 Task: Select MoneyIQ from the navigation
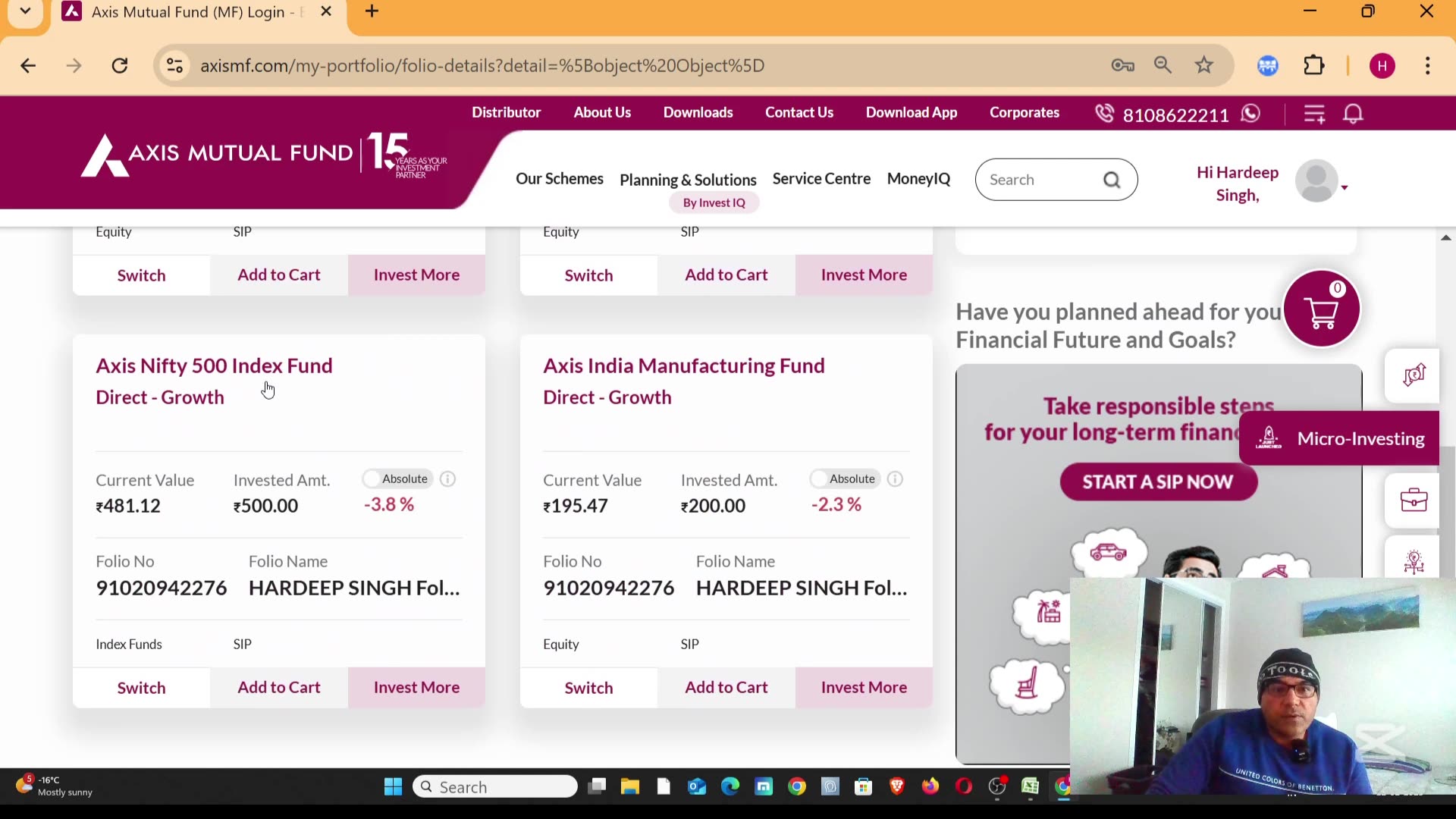point(918,179)
